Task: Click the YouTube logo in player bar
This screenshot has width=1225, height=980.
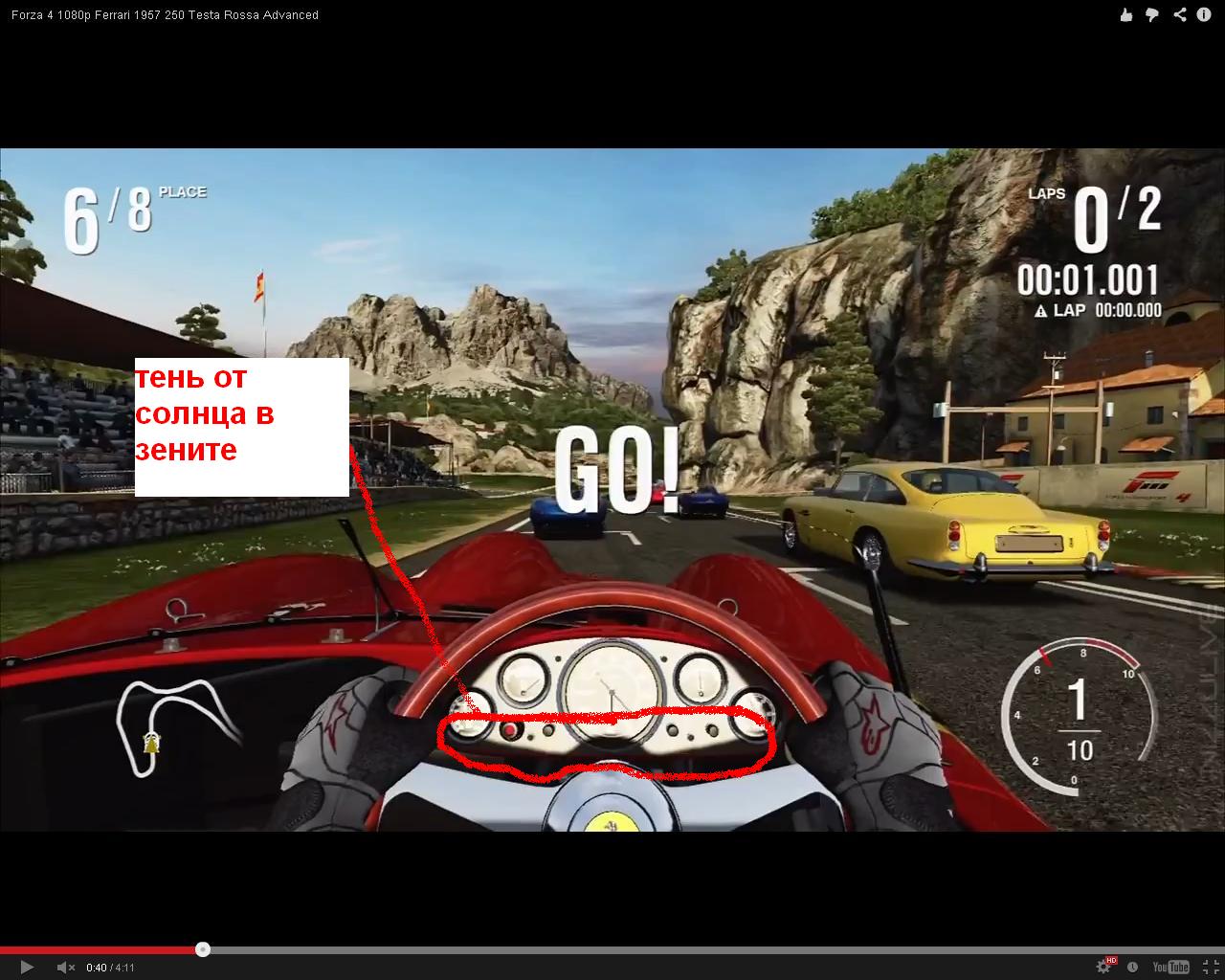Action: [x=1170, y=967]
